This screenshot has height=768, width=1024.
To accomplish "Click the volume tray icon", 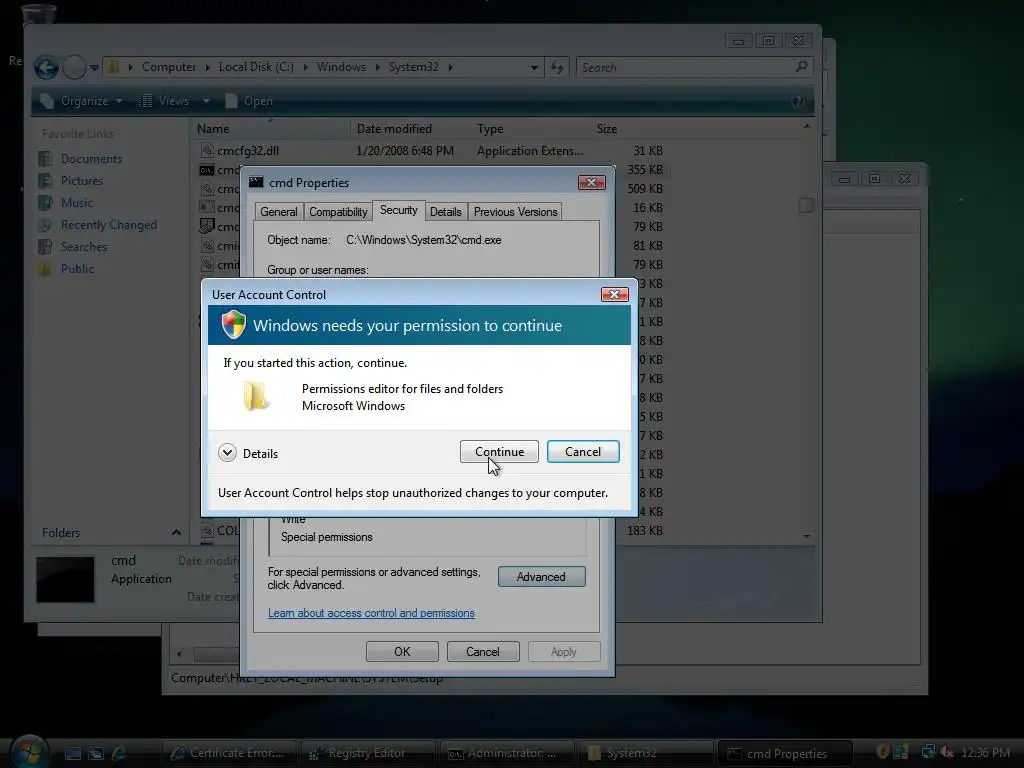I will 947,753.
